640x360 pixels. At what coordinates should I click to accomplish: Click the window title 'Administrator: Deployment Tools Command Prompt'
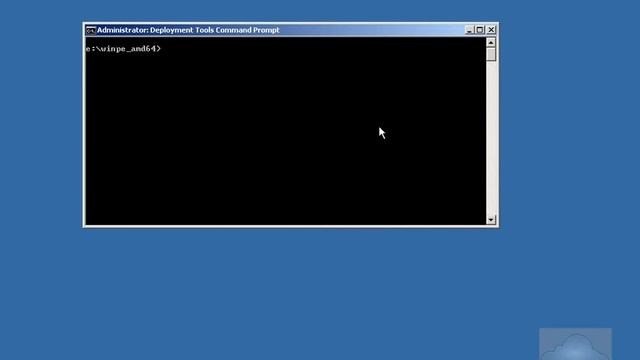click(x=188, y=30)
